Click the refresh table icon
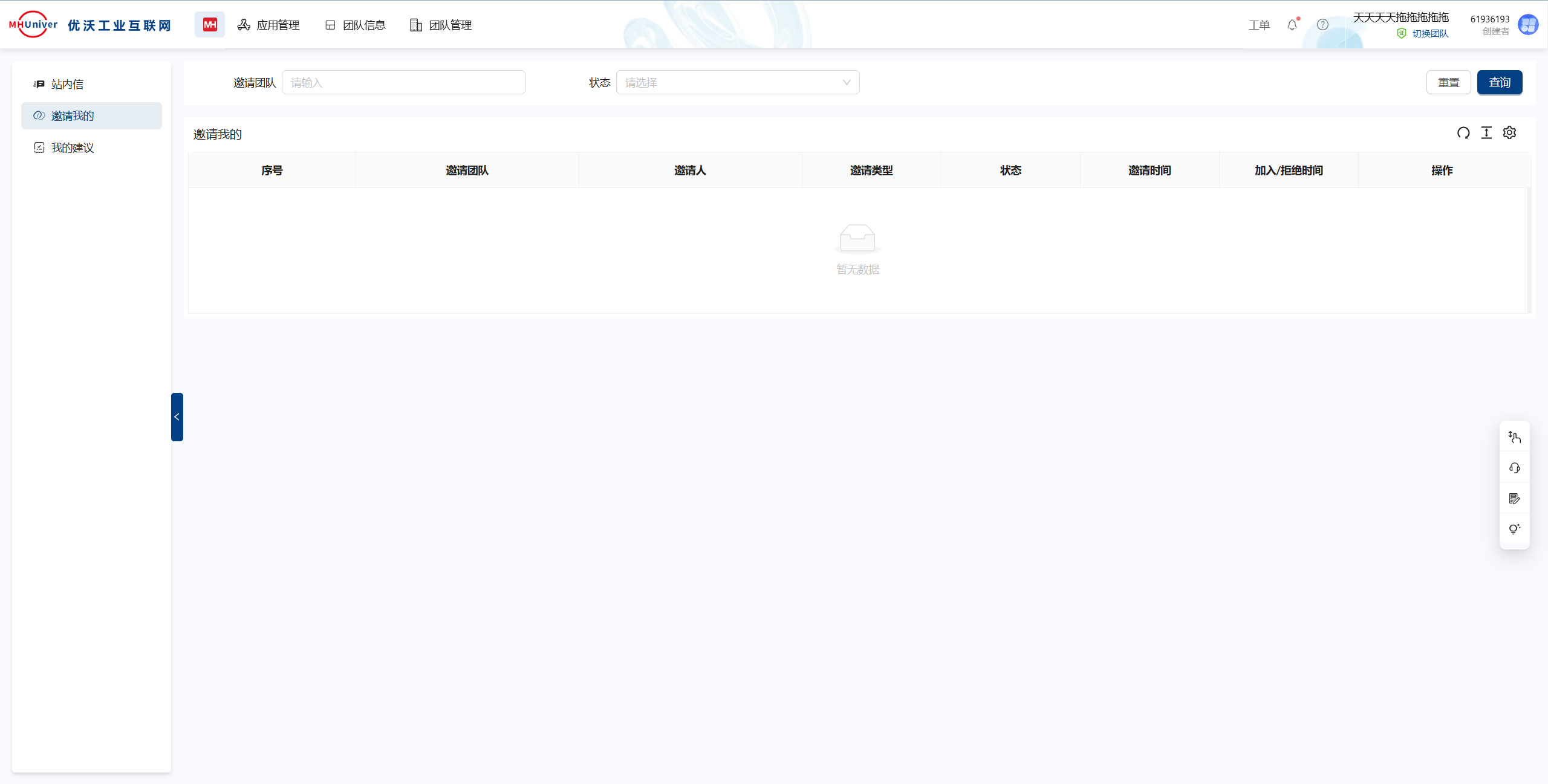1548x784 pixels. click(x=1463, y=133)
